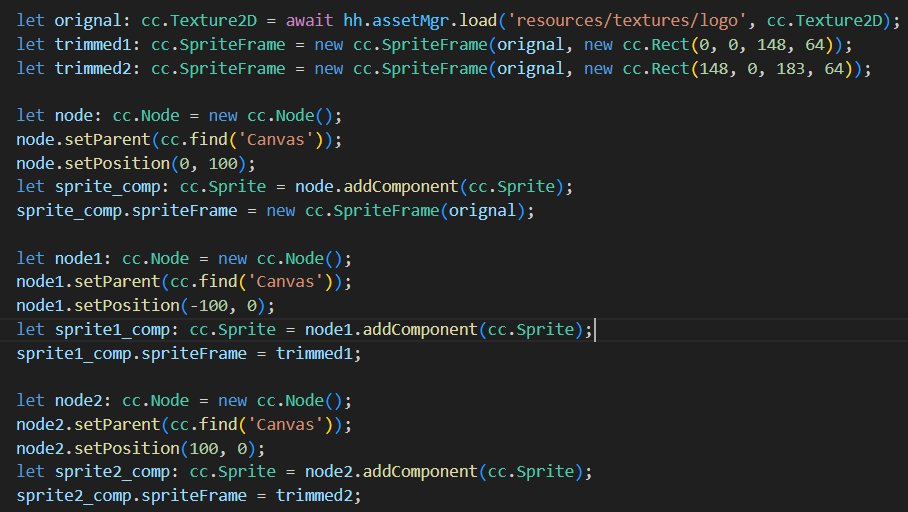Click node1.setPosition(-100, 0) line

pyautogui.click(x=146, y=305)
